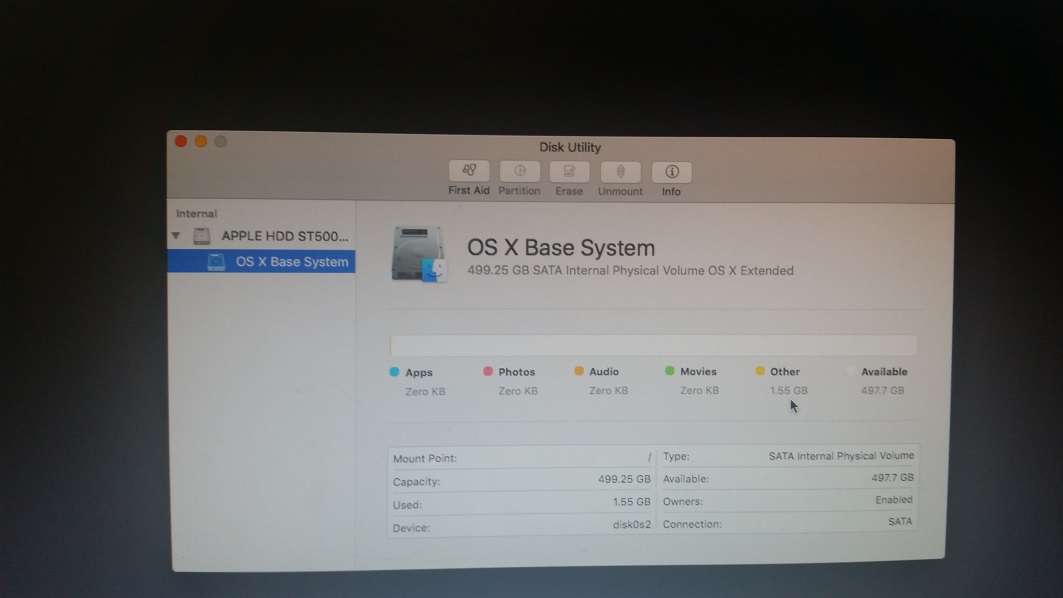The height and width of the screenshot is (598, 1063).
Task: Click the Mount Point row label
Action: coord(425,458)
